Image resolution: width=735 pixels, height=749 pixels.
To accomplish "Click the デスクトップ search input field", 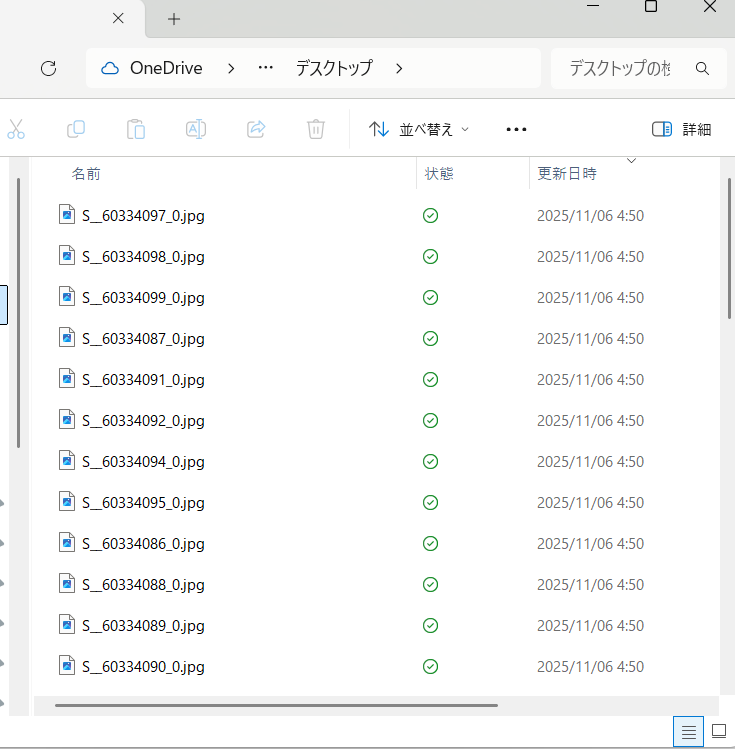I will (620, 69).
